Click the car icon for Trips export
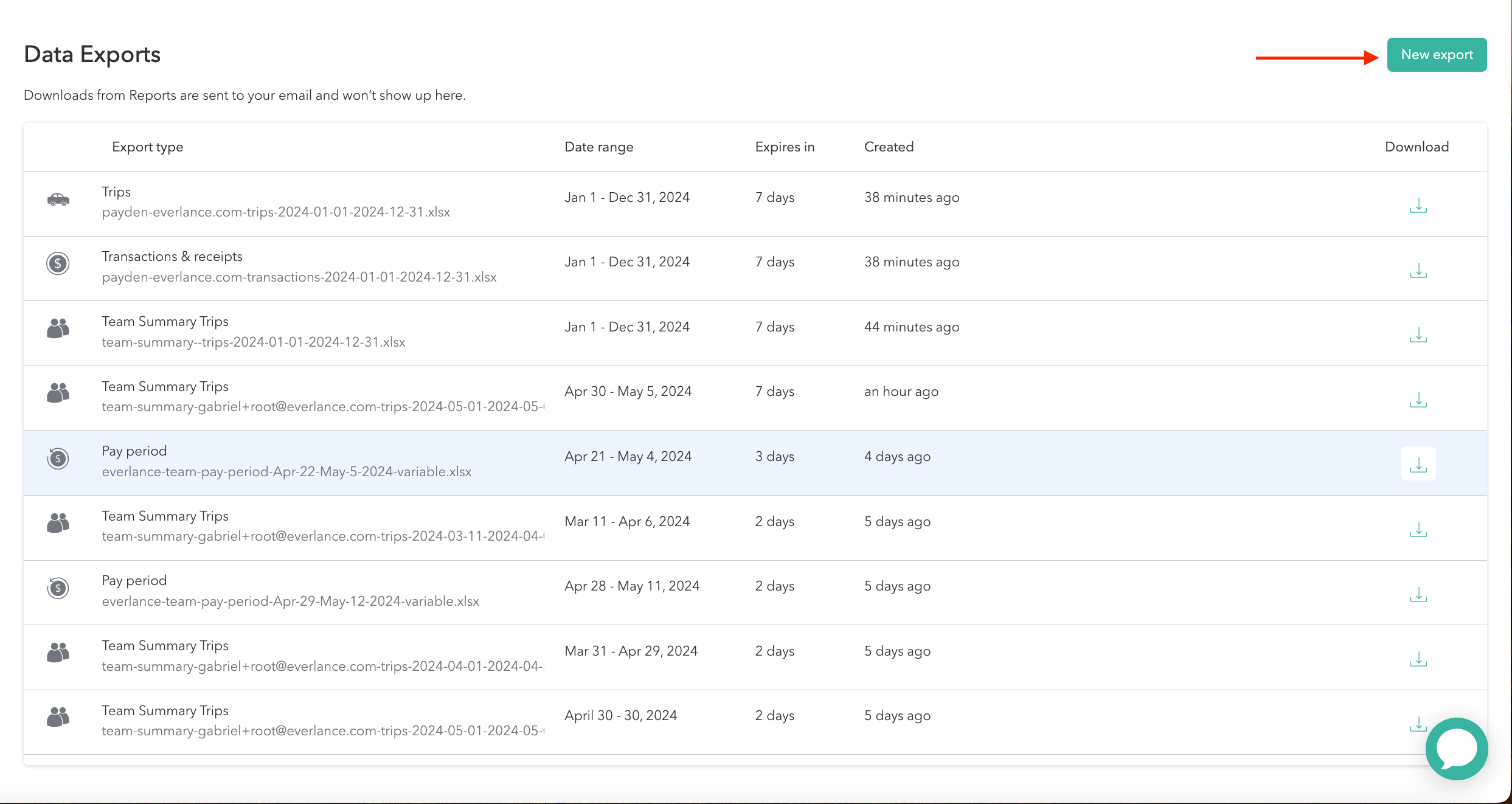This screenshot has width=1512, height=804. tap(58, 199)
